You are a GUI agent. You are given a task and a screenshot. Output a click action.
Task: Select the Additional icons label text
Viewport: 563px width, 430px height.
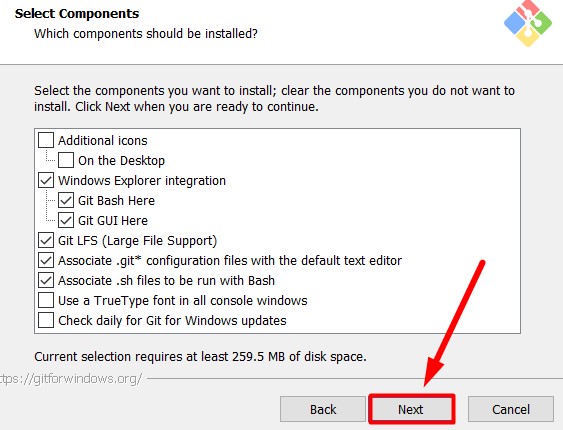pos(103,140)
